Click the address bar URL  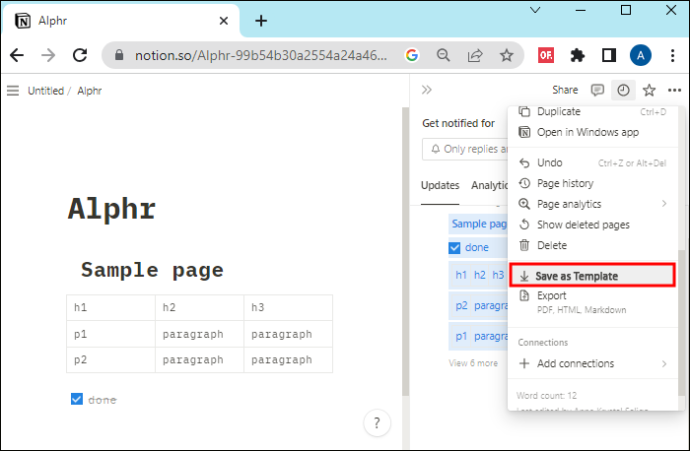(x=261, y=55)
